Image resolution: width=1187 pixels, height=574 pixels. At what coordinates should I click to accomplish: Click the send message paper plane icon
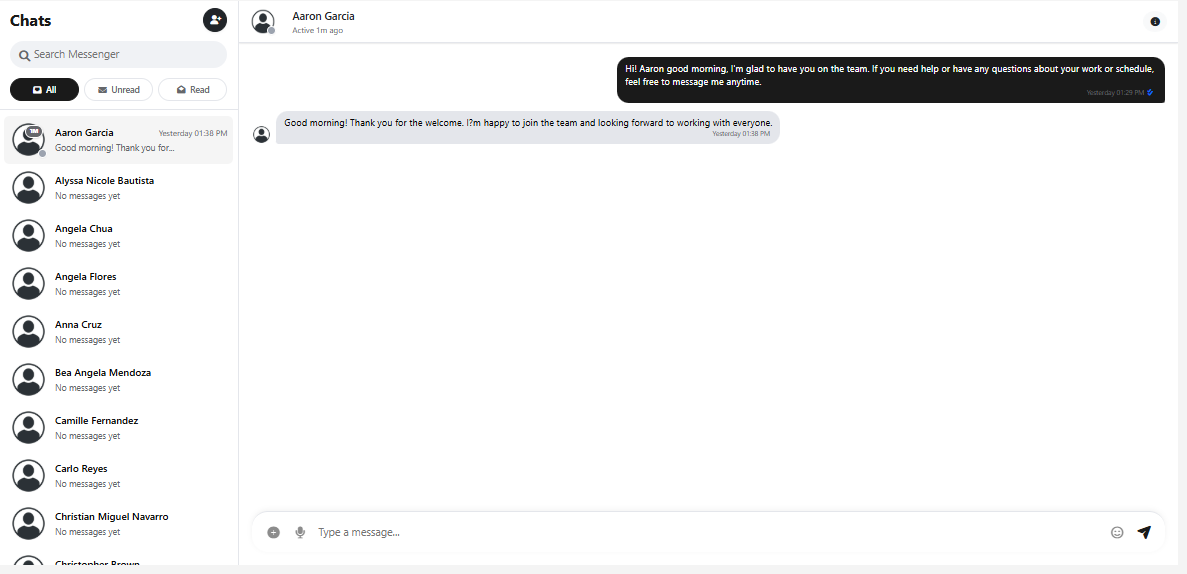tap(1144, 532)
